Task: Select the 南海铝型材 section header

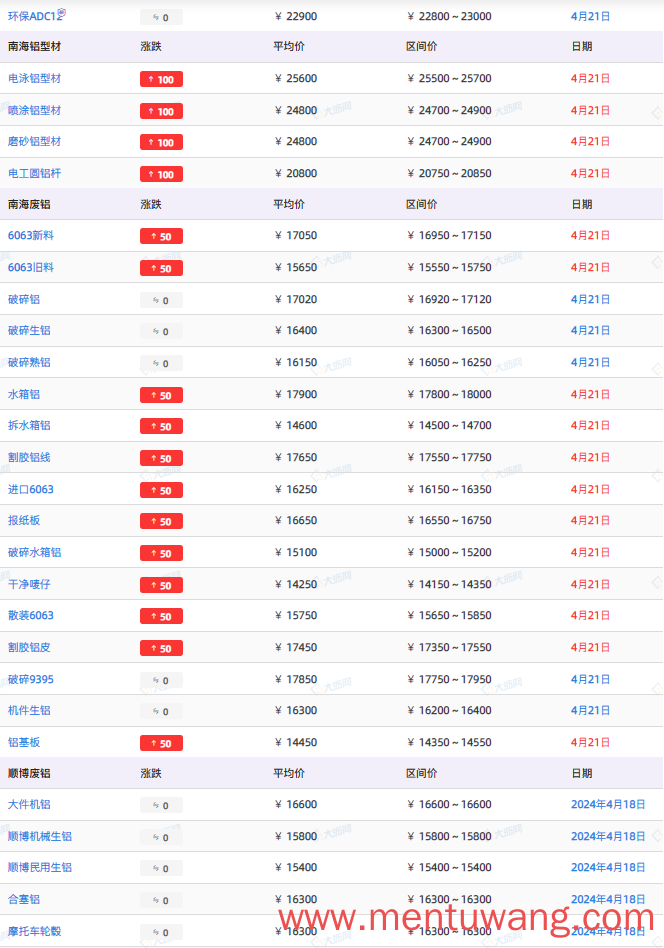Action: pos(34,47)
